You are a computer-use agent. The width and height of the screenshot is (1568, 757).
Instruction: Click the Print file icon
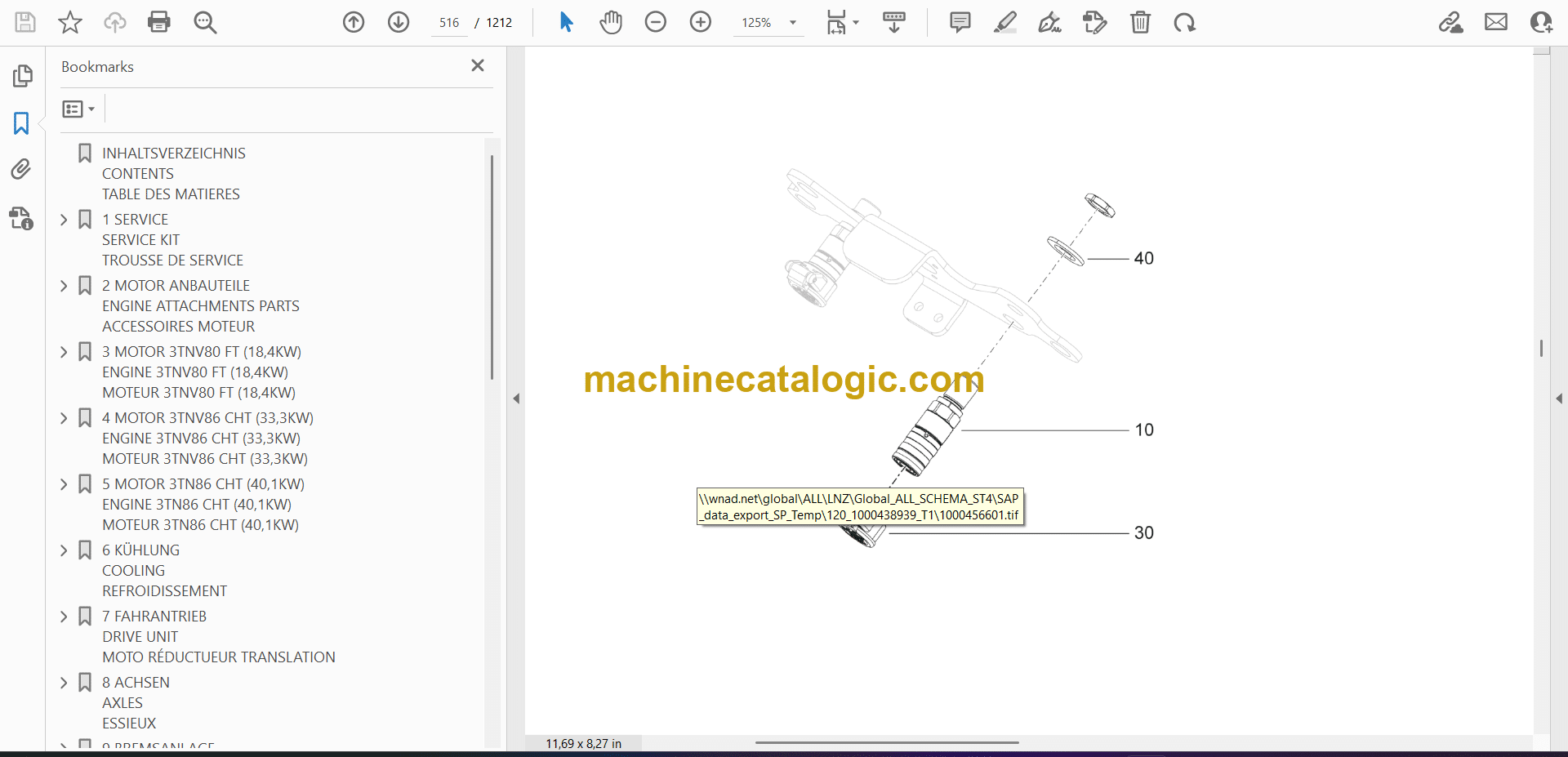pyautogui.click(x=158, y=22)
